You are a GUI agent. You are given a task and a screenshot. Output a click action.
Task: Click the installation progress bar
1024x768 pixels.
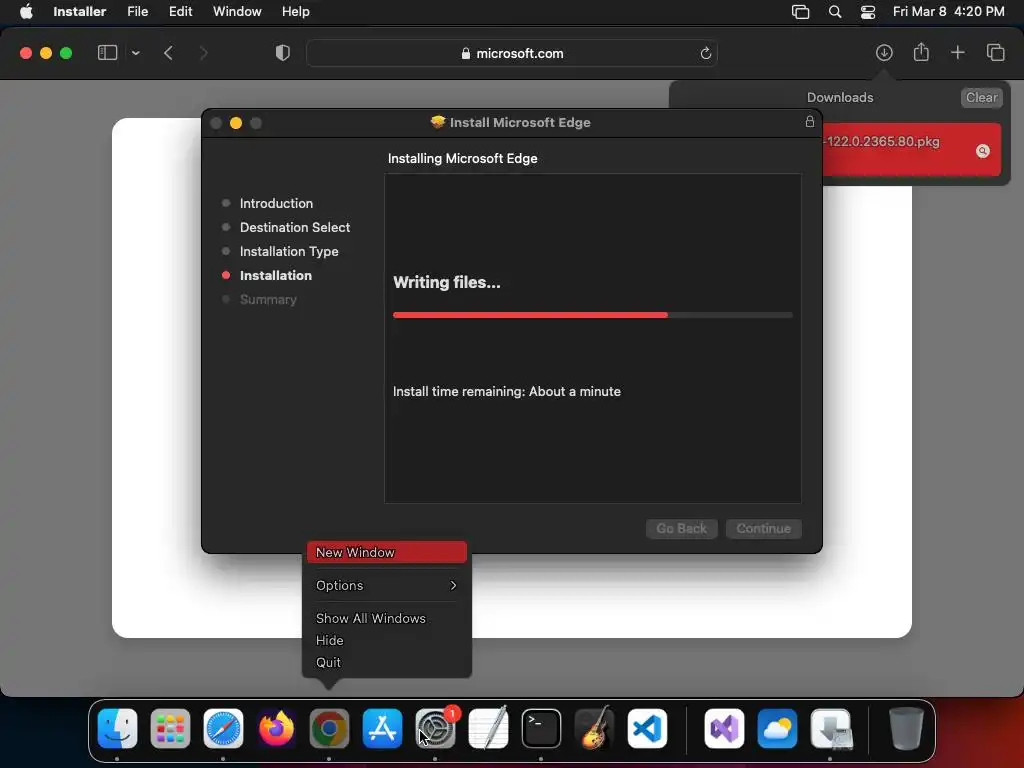[592, 315]
